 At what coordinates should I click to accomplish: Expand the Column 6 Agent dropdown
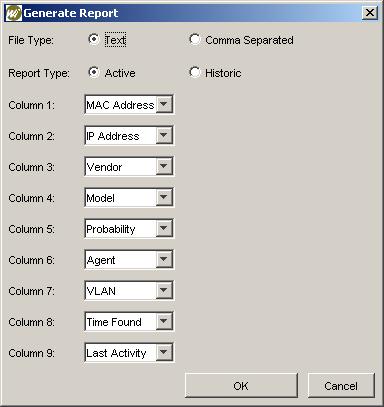[164, 260]
